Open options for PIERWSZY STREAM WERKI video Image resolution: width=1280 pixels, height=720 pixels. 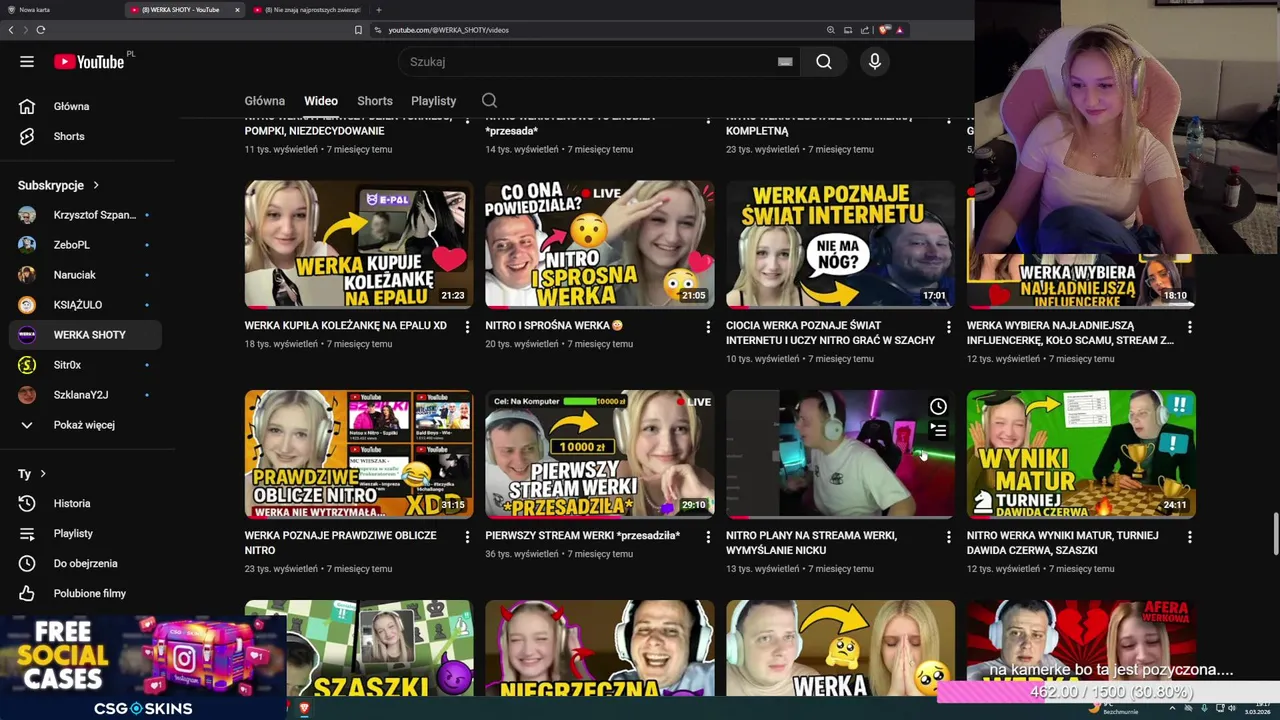coord(708,537)
